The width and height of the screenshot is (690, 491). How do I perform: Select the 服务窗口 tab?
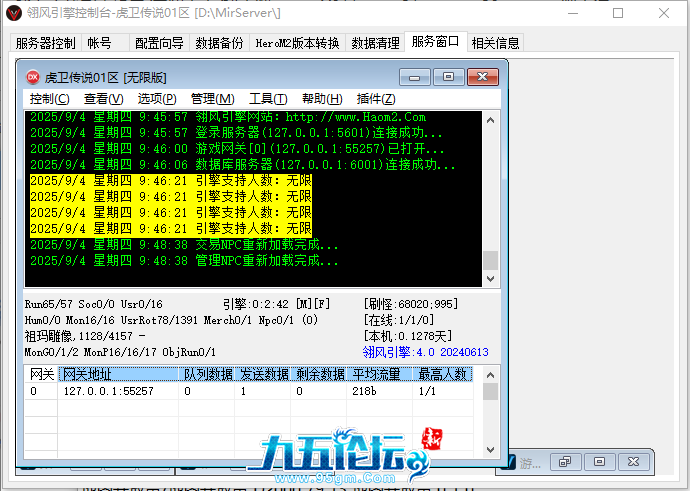pos(435,42)
